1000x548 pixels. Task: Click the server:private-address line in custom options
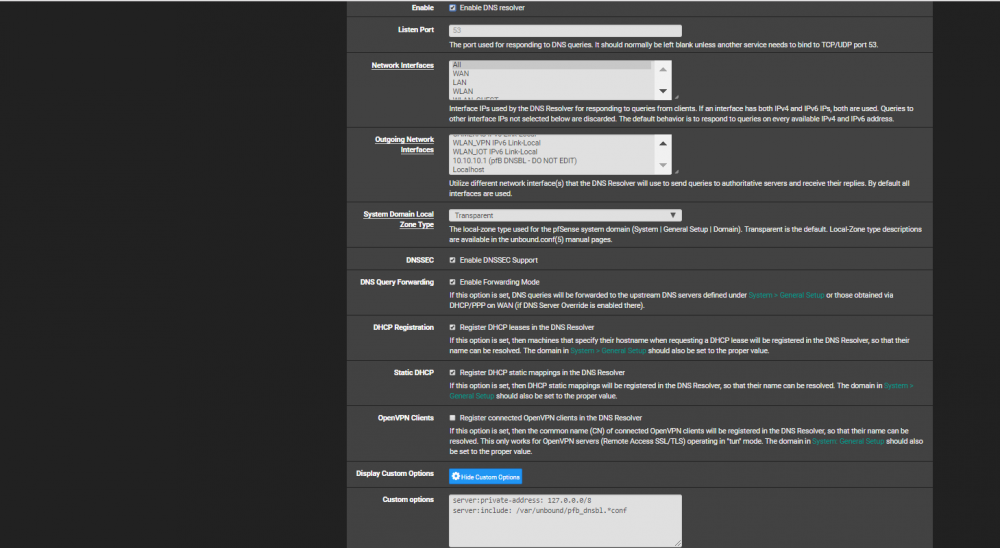(x=522, y=501)
